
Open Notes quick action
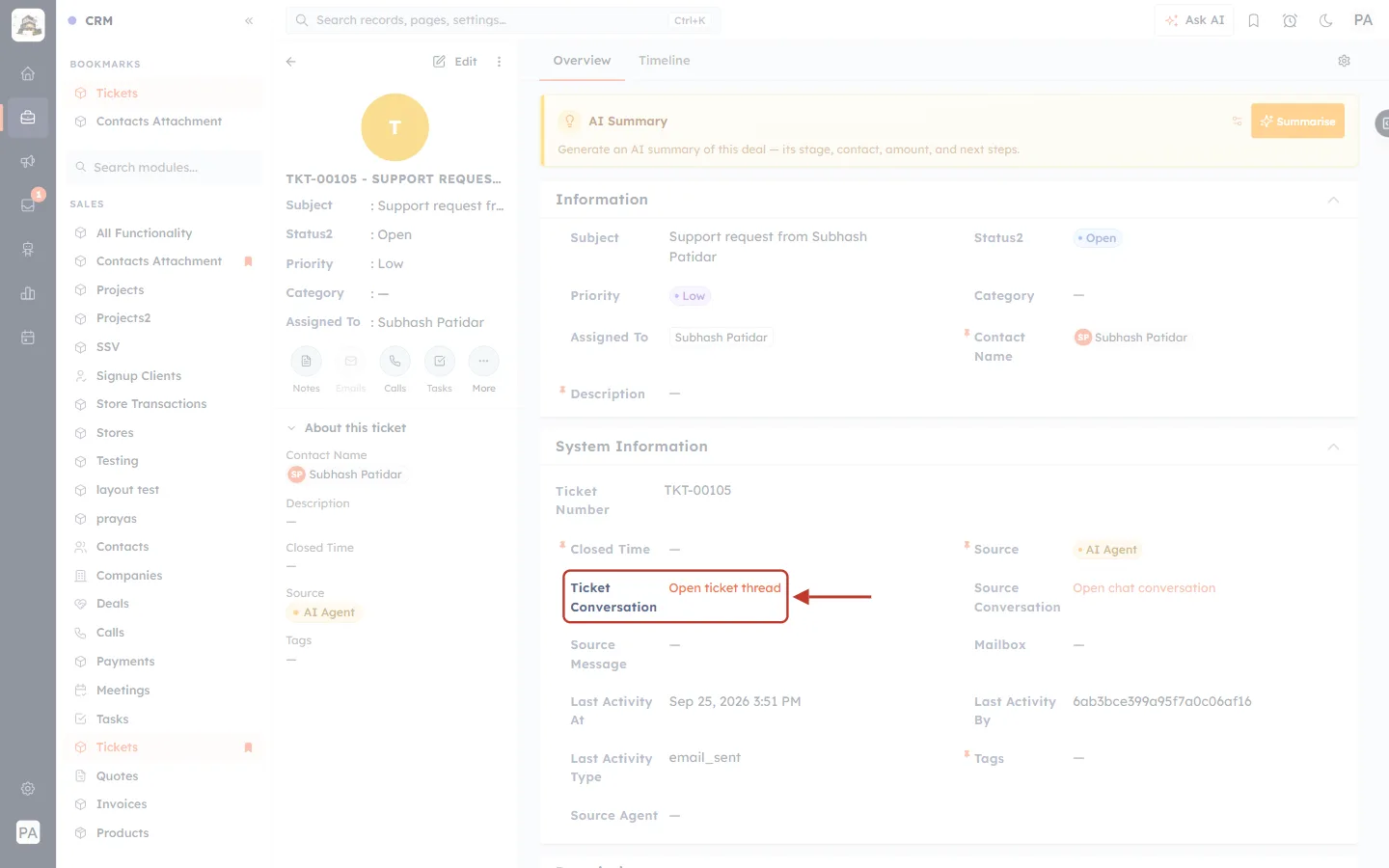point(306,362)
